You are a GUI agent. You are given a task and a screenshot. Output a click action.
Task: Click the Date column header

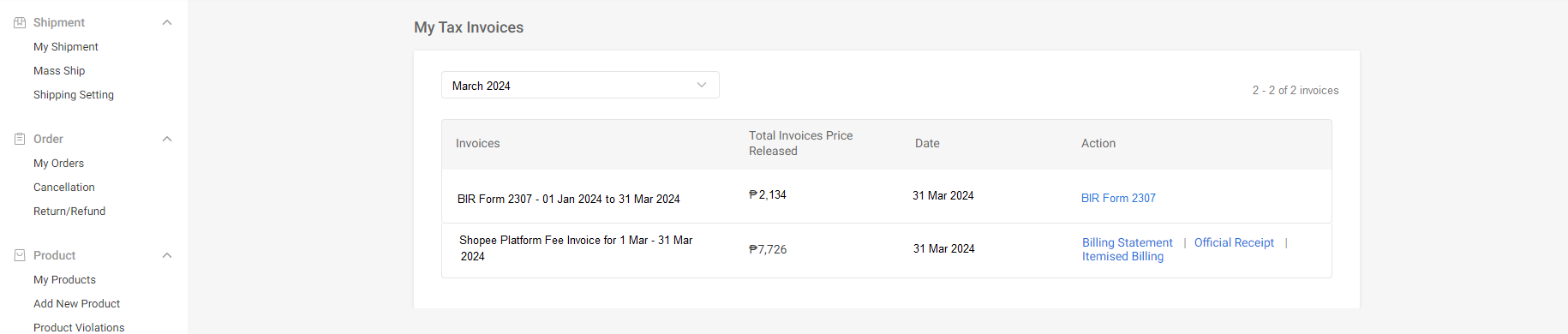(x=927, y=143)
